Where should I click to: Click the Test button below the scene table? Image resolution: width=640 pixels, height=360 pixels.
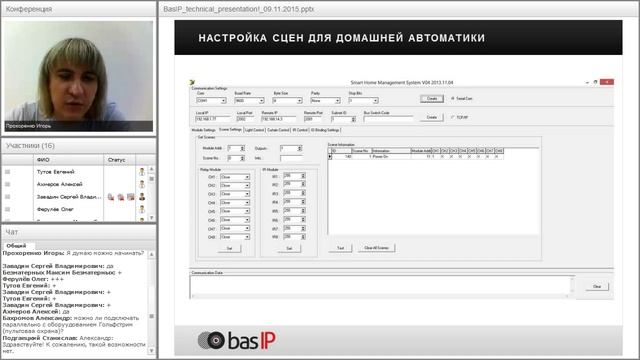[x=340, y=248]
